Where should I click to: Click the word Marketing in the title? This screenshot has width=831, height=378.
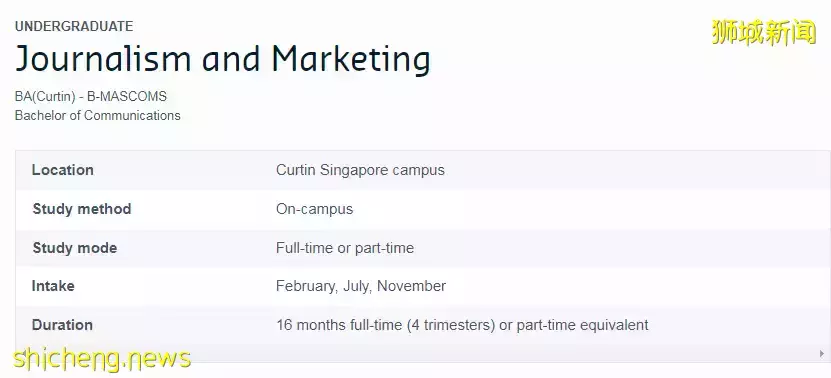(x=351, y=58)
